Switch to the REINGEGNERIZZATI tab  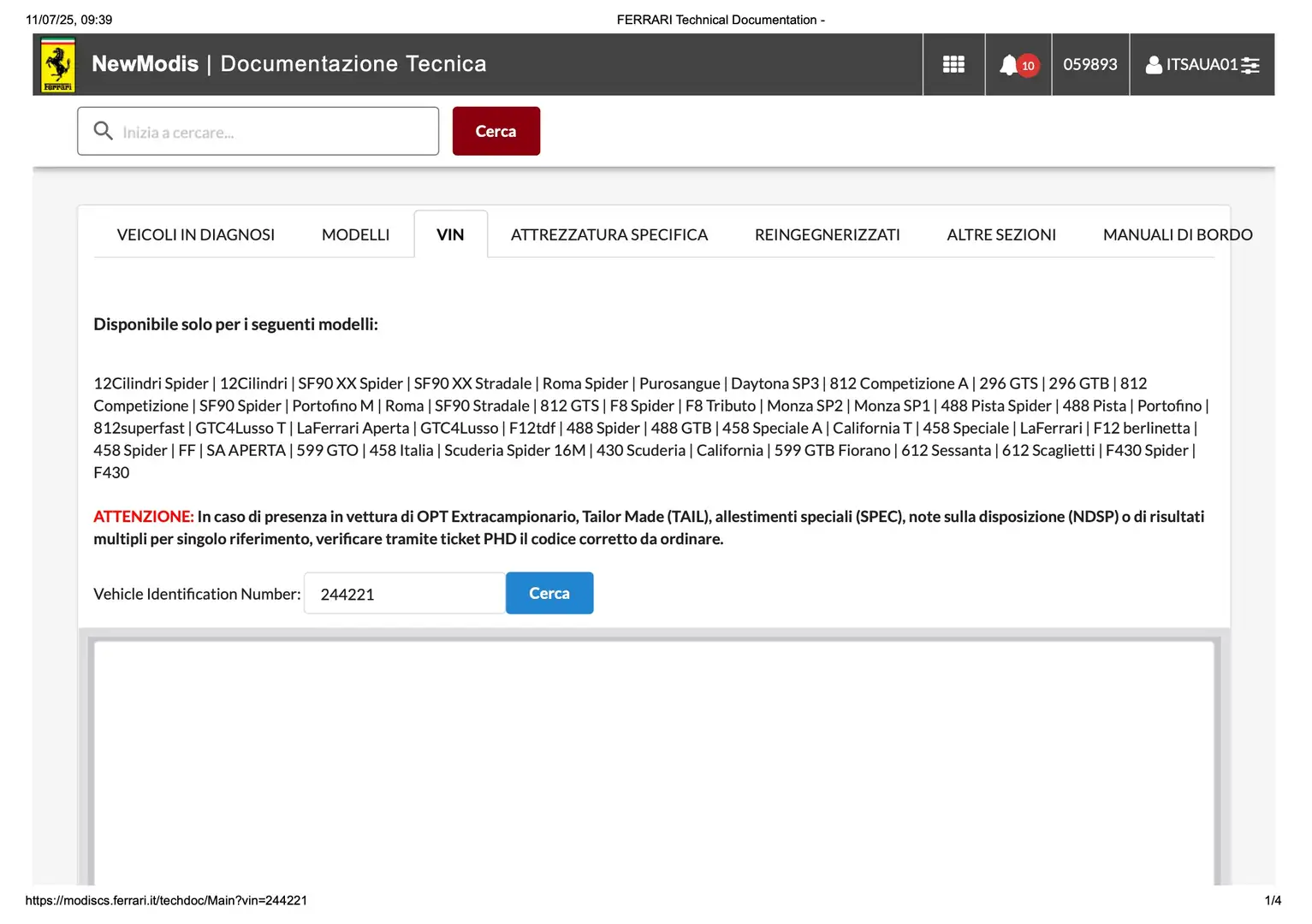[827, 234]
